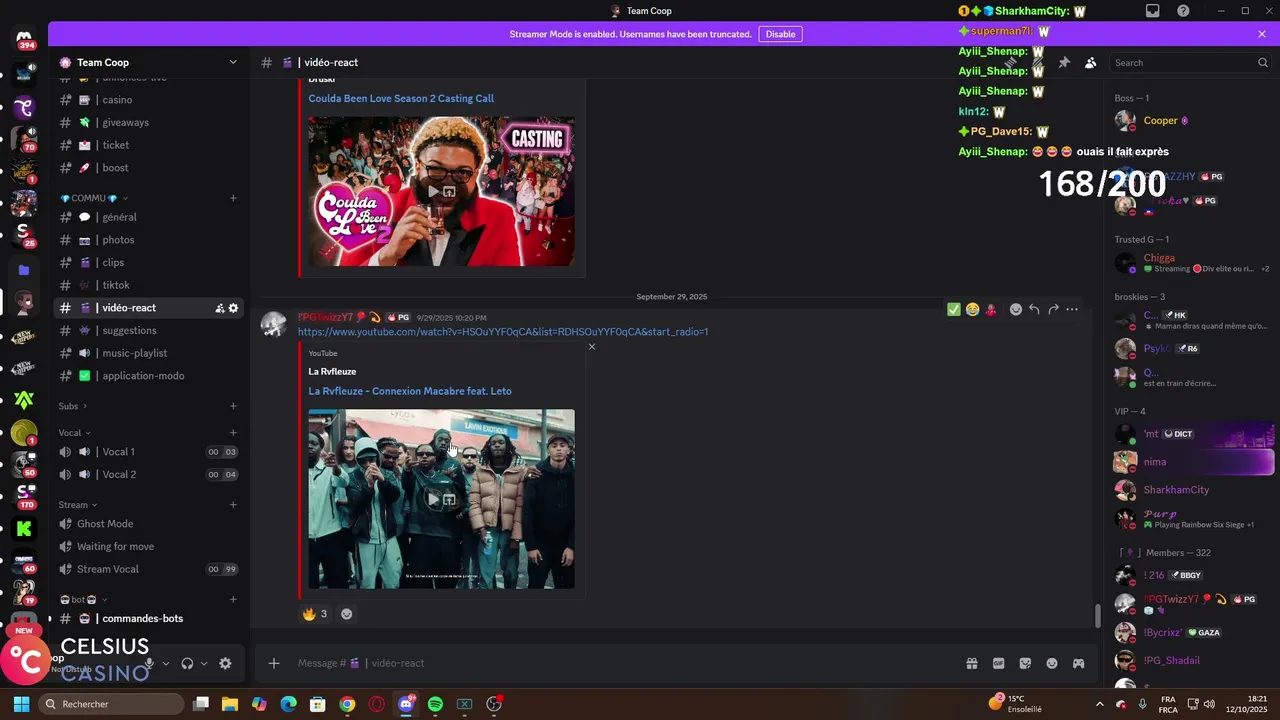
Task: Open the YouTube watch URL in the message
Action: point(503,332)
